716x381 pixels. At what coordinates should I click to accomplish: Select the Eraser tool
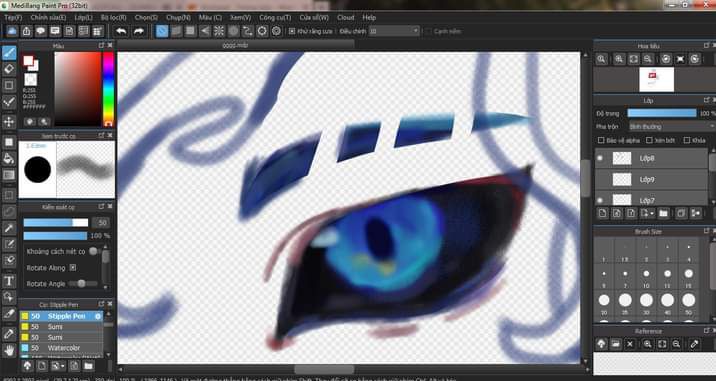pyautogui.click(x=9, y=69)
